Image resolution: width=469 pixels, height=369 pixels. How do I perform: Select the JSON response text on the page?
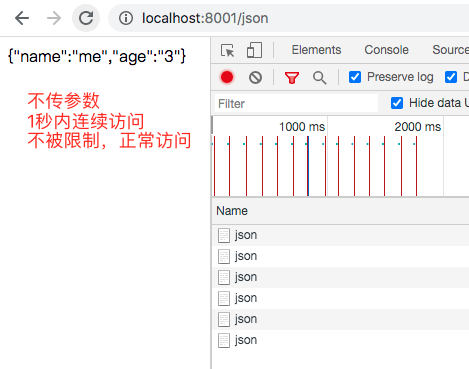click(x=97, y=56)
